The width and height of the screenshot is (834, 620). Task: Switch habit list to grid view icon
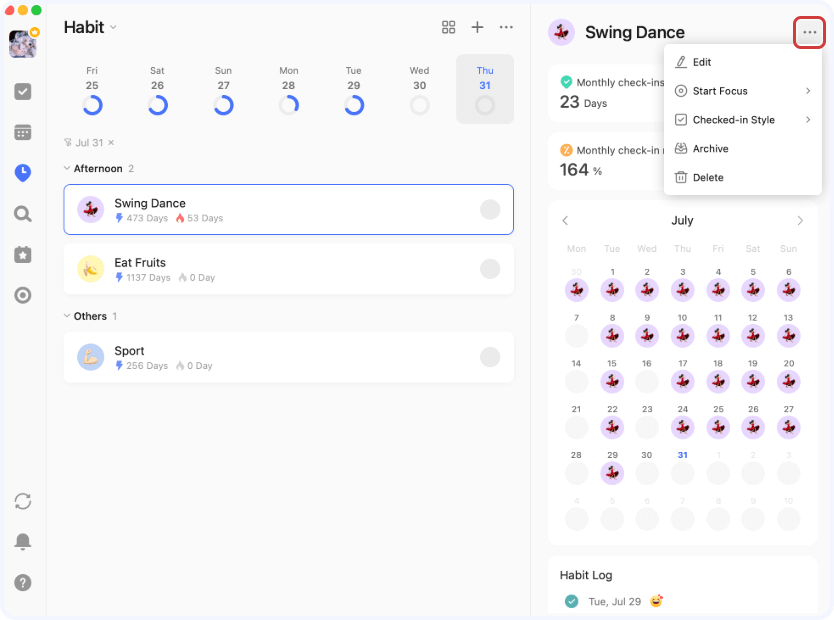449,27
